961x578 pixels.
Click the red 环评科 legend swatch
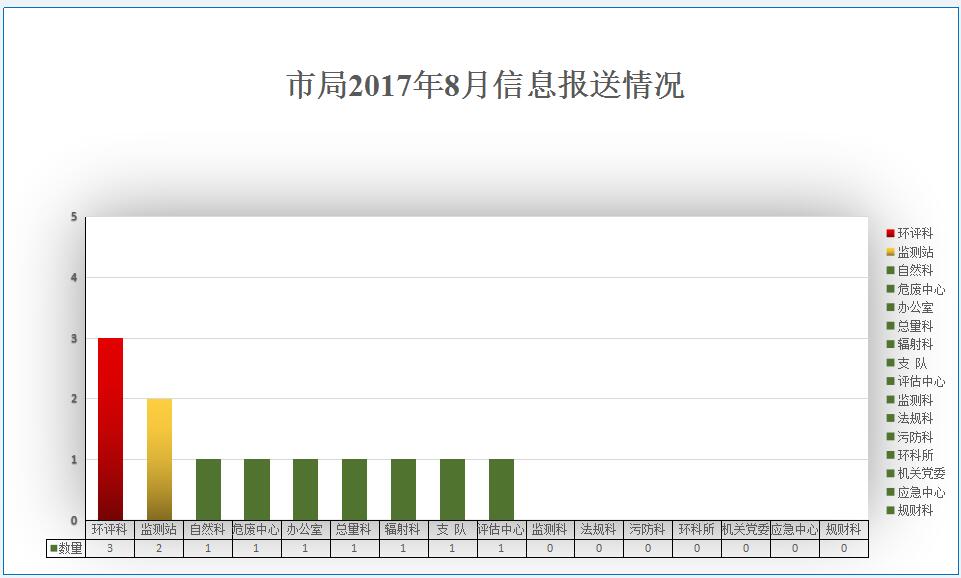(890, 233)
